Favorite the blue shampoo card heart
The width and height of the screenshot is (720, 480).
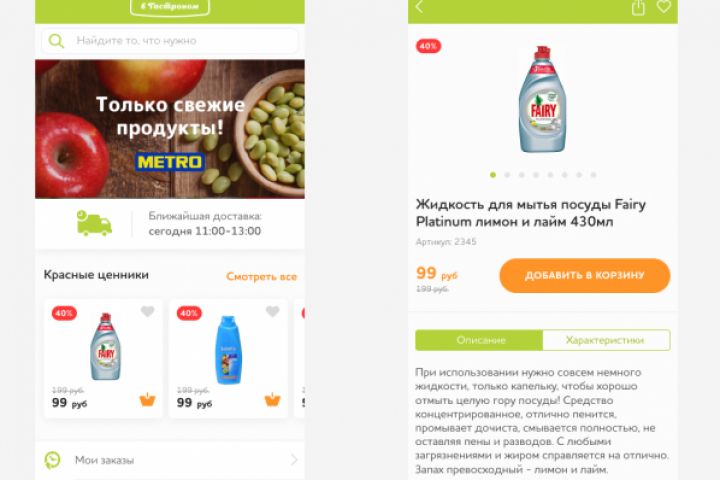coord(273,311)
